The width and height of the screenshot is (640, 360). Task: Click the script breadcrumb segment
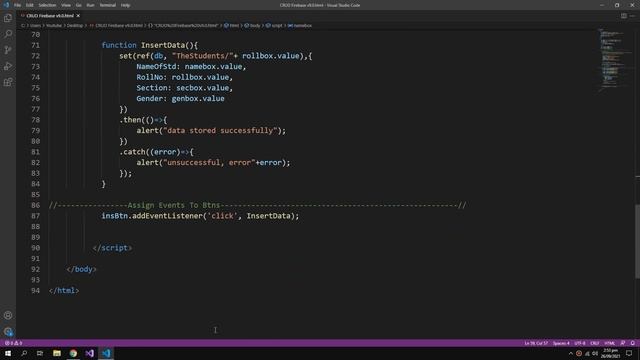[x=274, y=25]
